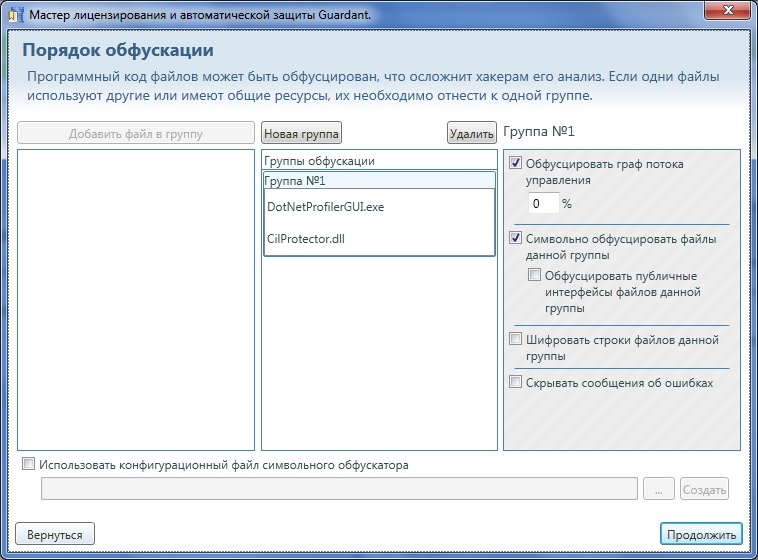Select DotNetProfilerGUI.exe in the group list
The height and width of the screenshot is (560, 758).
[326, 207]
